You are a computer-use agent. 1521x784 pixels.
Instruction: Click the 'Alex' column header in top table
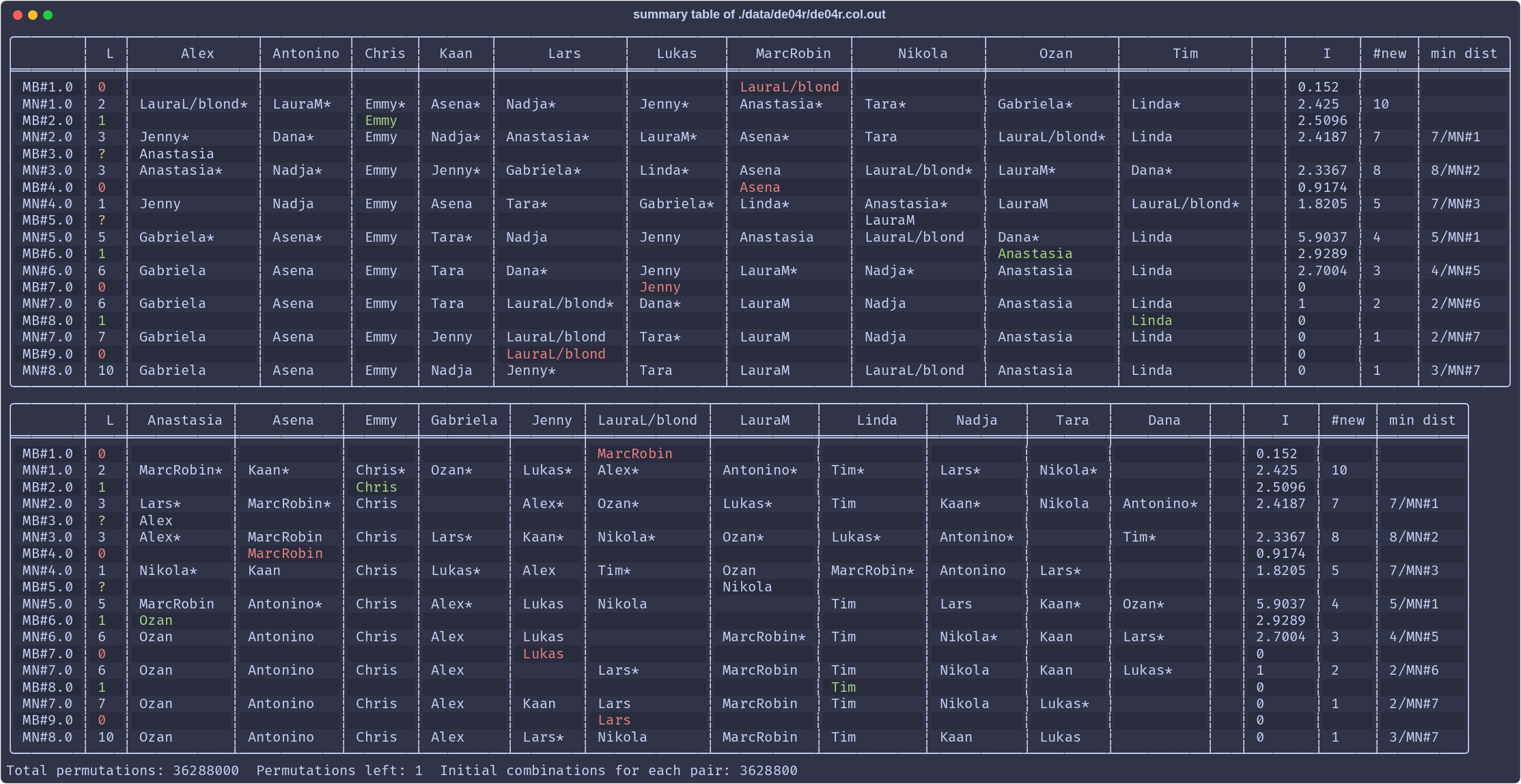tap(197, 53)
